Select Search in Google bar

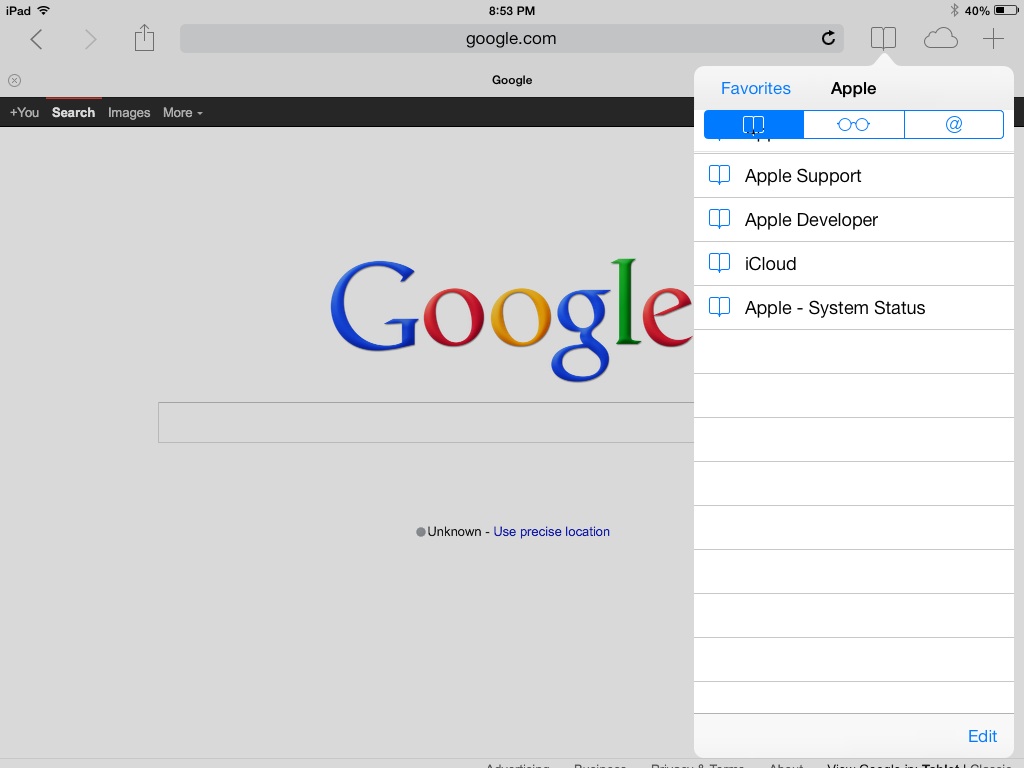pos(73,112)
